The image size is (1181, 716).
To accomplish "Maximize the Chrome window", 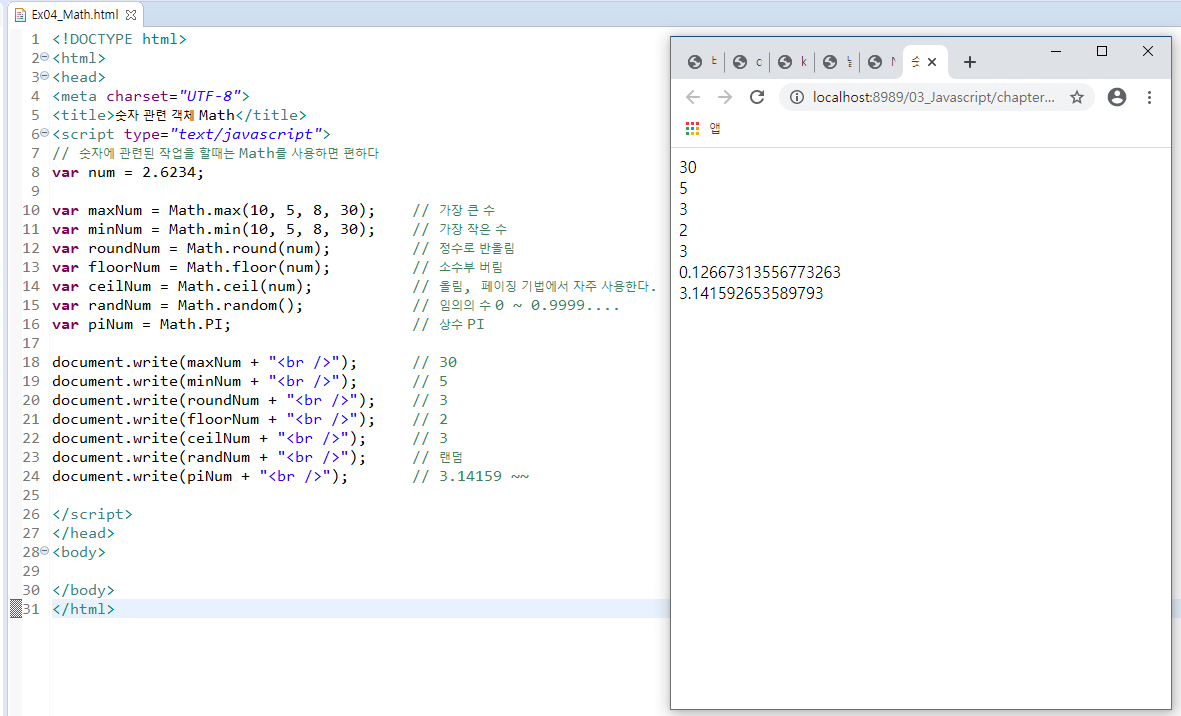I will point(1102,51).
